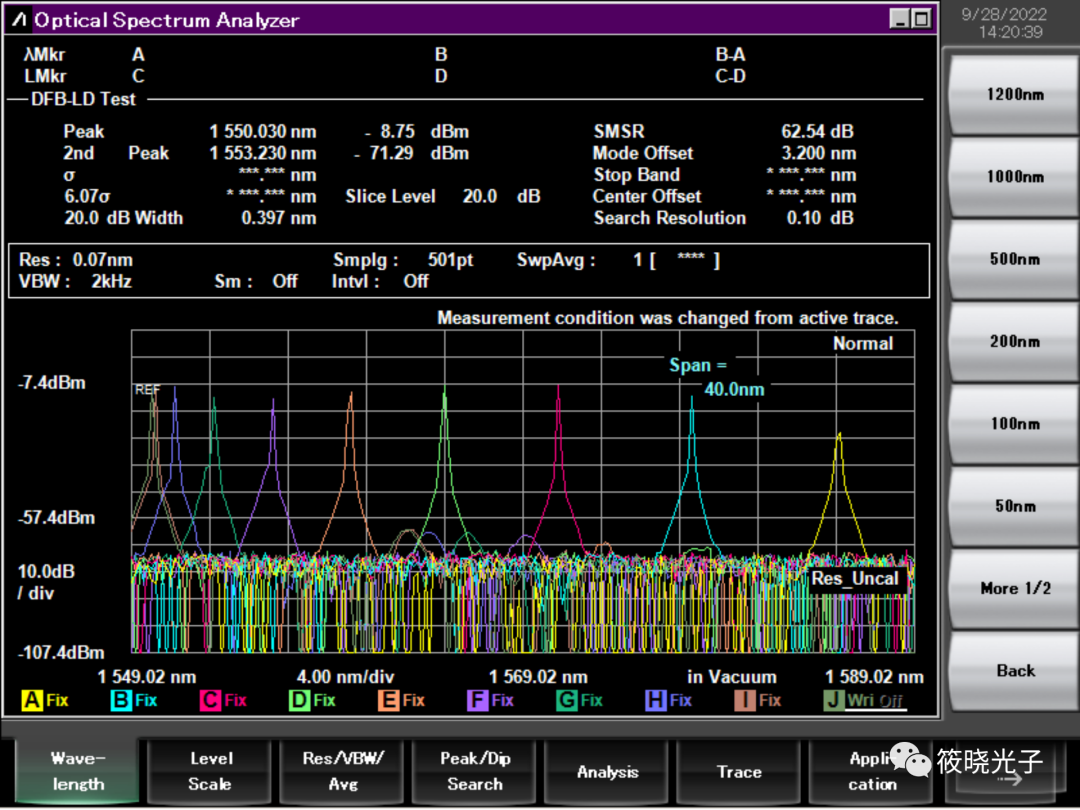This screenshot has height=810, width=1080.
Task: Set span to 1200nm softkey
Action: (1014, 95)
